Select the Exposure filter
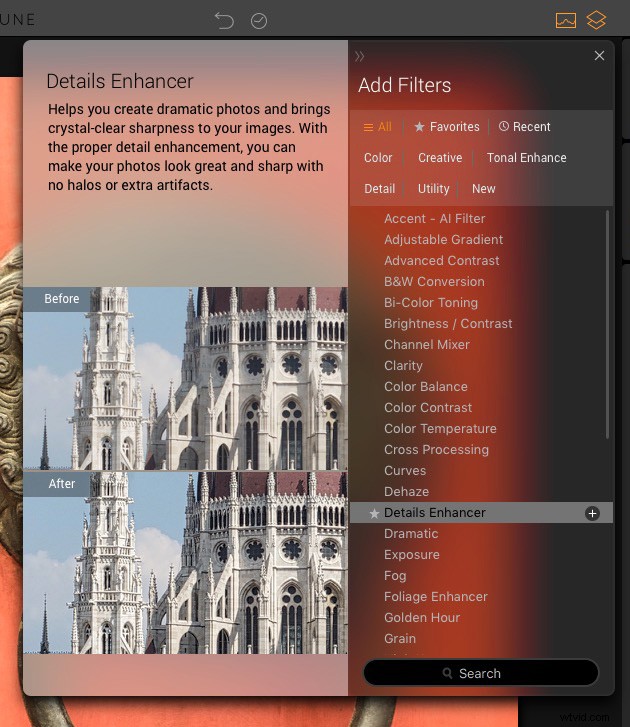630x727 pixels. [412, 555]
